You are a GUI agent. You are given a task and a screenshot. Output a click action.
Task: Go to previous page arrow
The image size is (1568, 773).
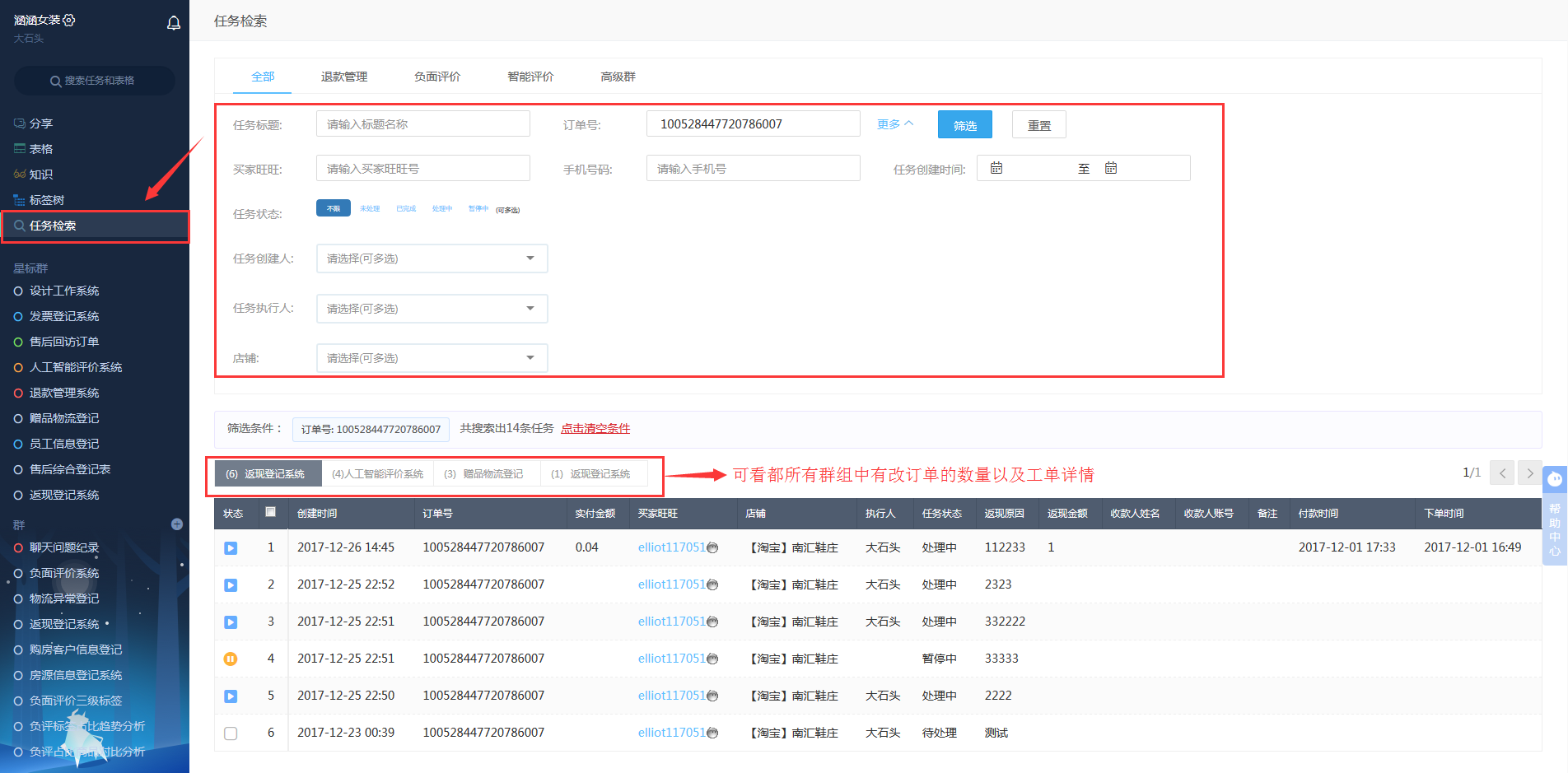(1502, 473)
